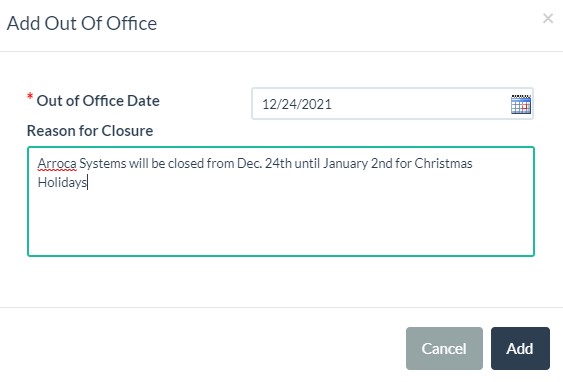Click the Add Out Of Office title
563x382 pixels.
pos(82,23)
